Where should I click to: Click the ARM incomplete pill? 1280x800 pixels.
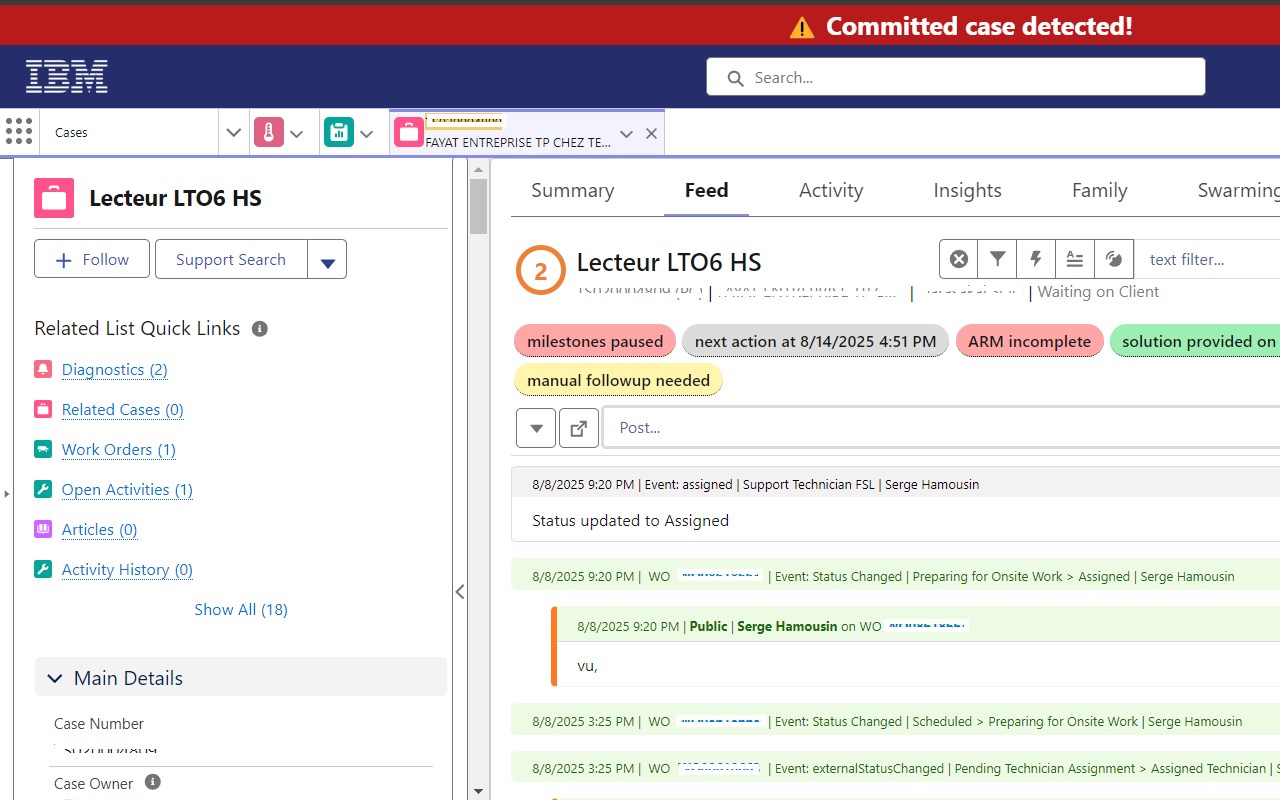[x=1029, y=341]
